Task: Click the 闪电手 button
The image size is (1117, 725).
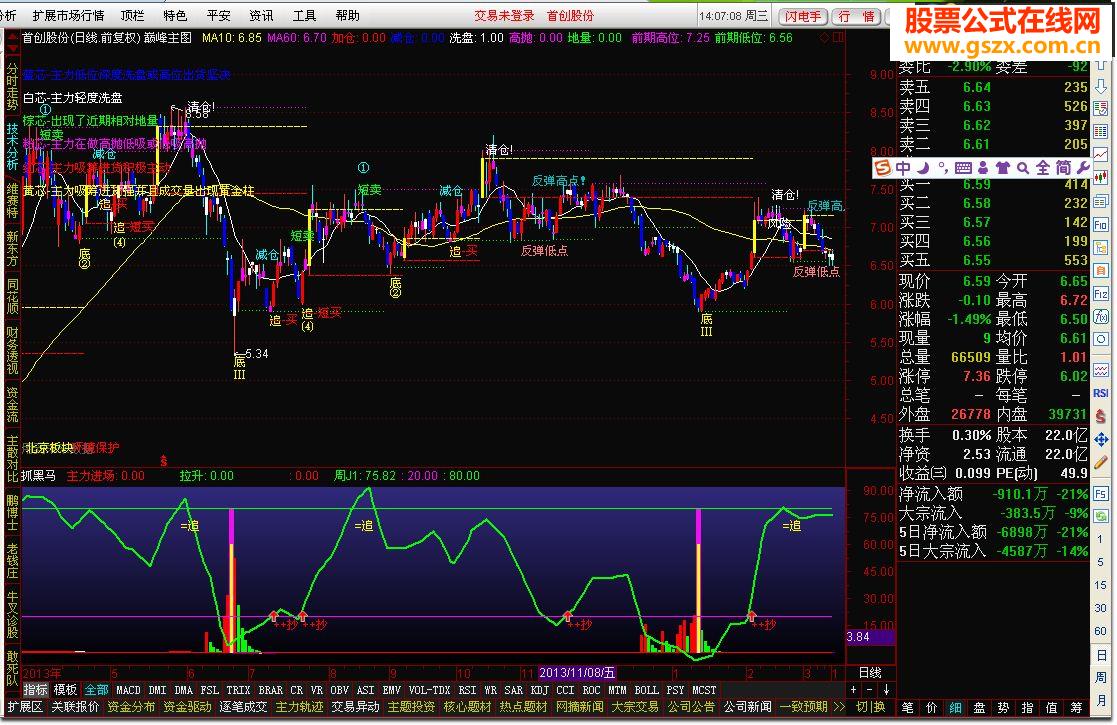Action: click(803, 16)
